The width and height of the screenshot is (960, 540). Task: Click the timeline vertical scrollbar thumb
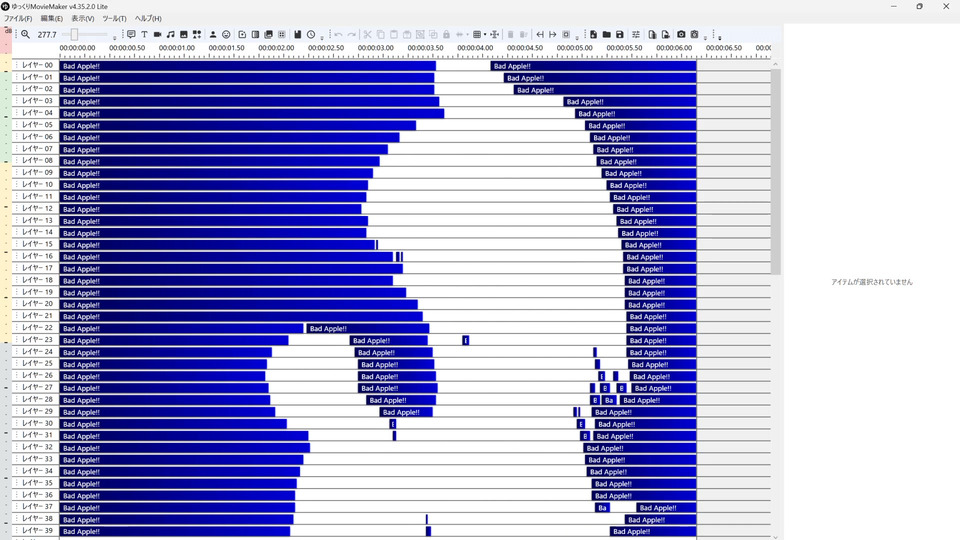[775, 171]
